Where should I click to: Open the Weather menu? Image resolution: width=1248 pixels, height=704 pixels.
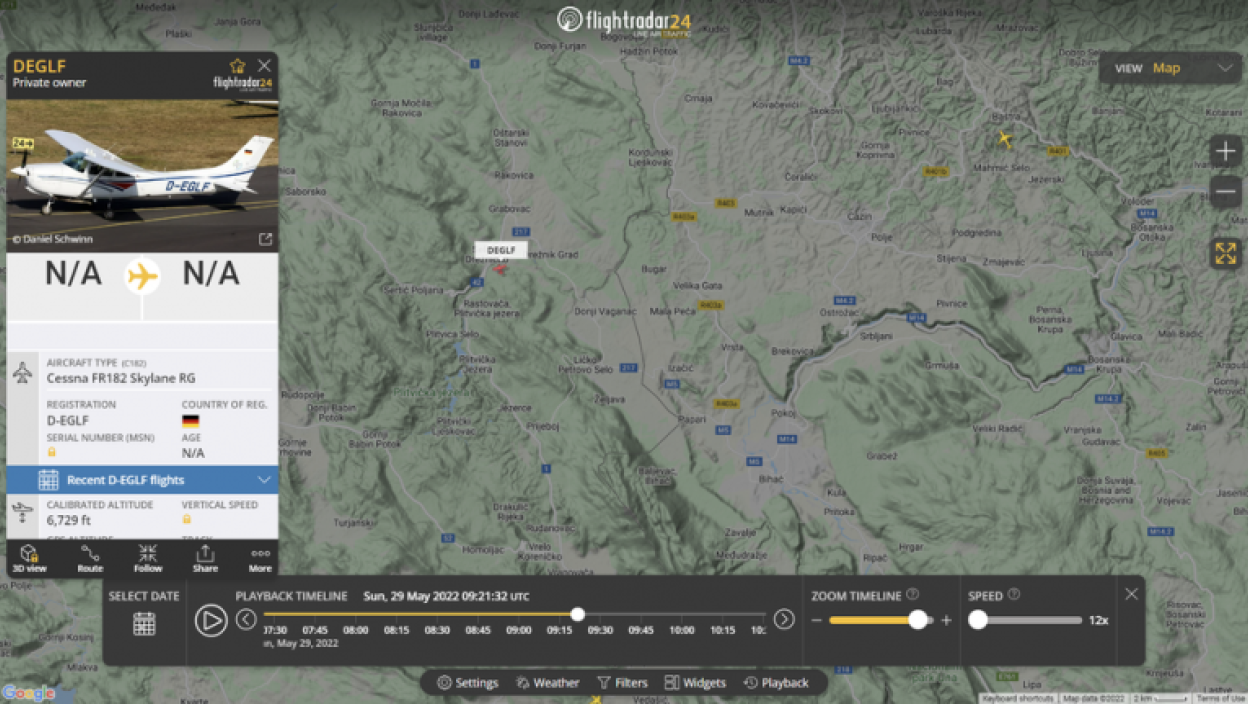(547, 683)
